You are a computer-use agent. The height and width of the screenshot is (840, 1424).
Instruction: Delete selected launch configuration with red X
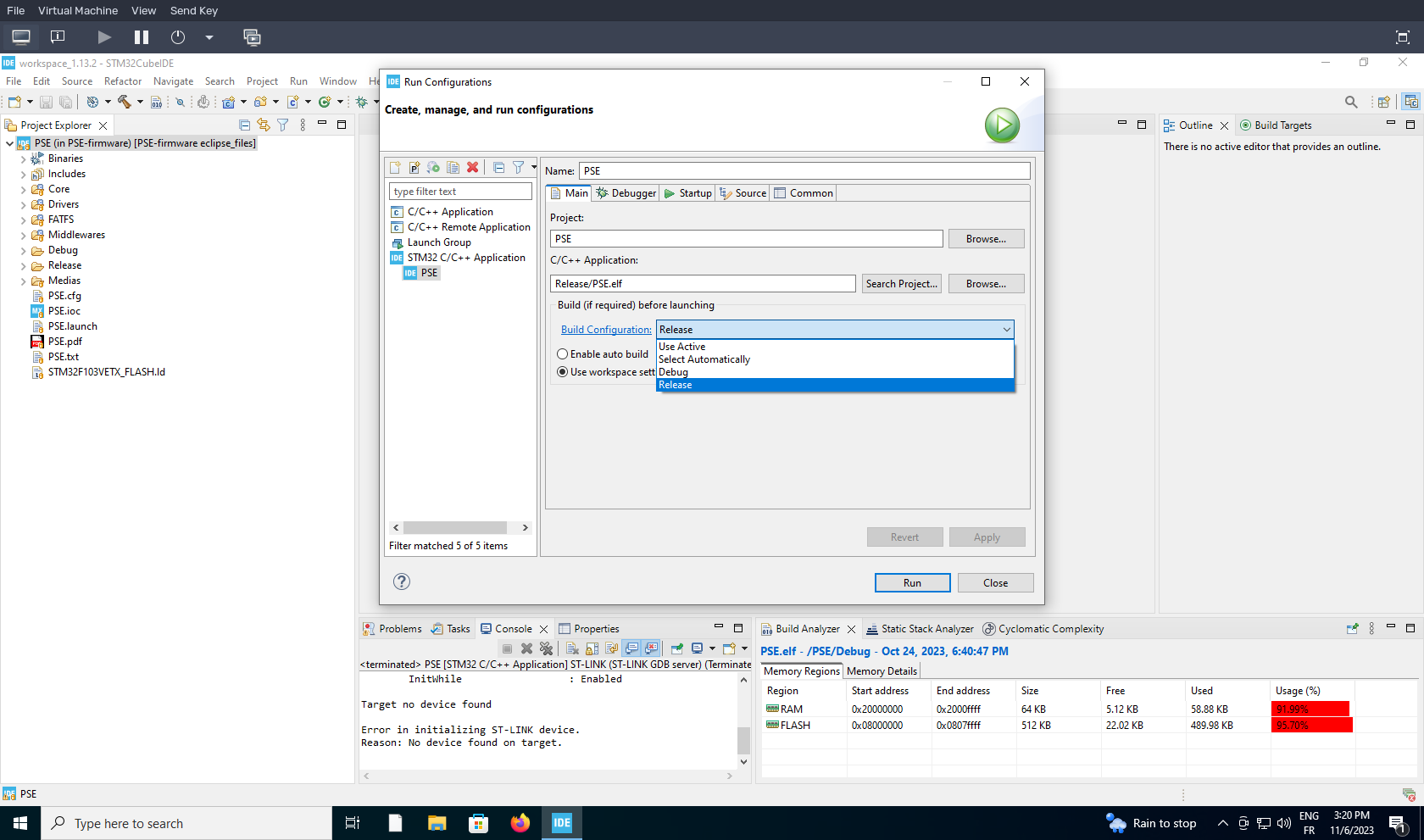(473, 167)
